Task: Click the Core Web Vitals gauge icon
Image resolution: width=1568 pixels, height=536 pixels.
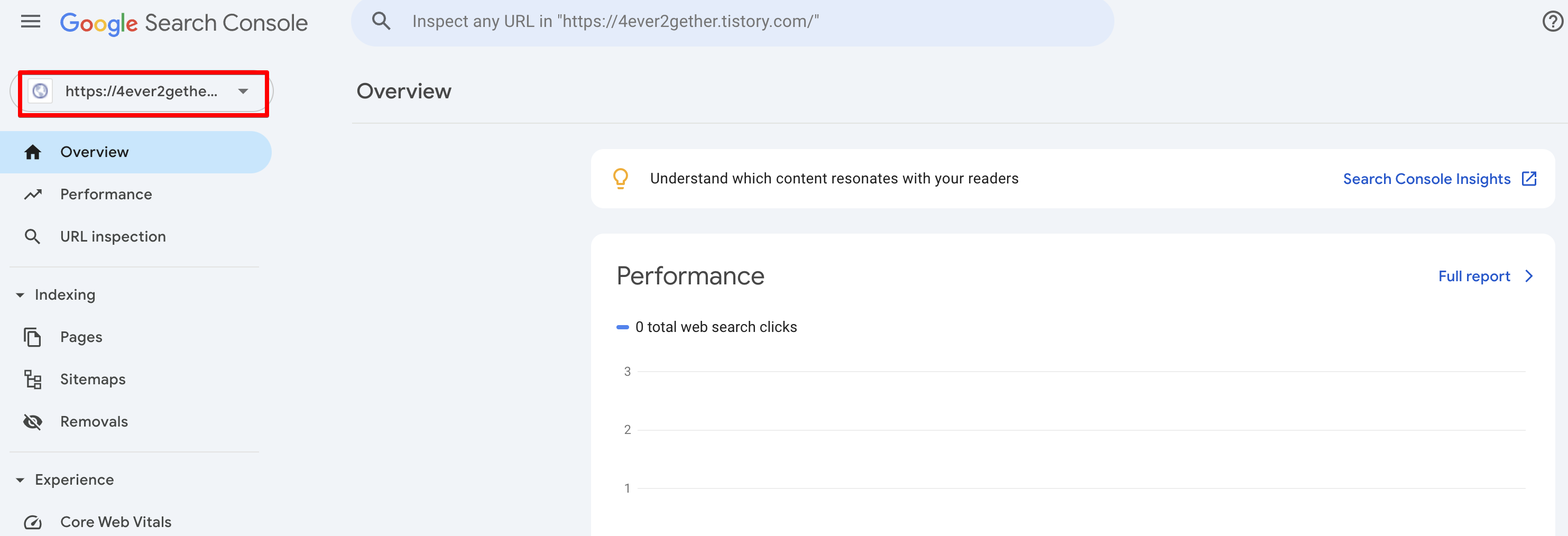Action: [x=32, y=522]
